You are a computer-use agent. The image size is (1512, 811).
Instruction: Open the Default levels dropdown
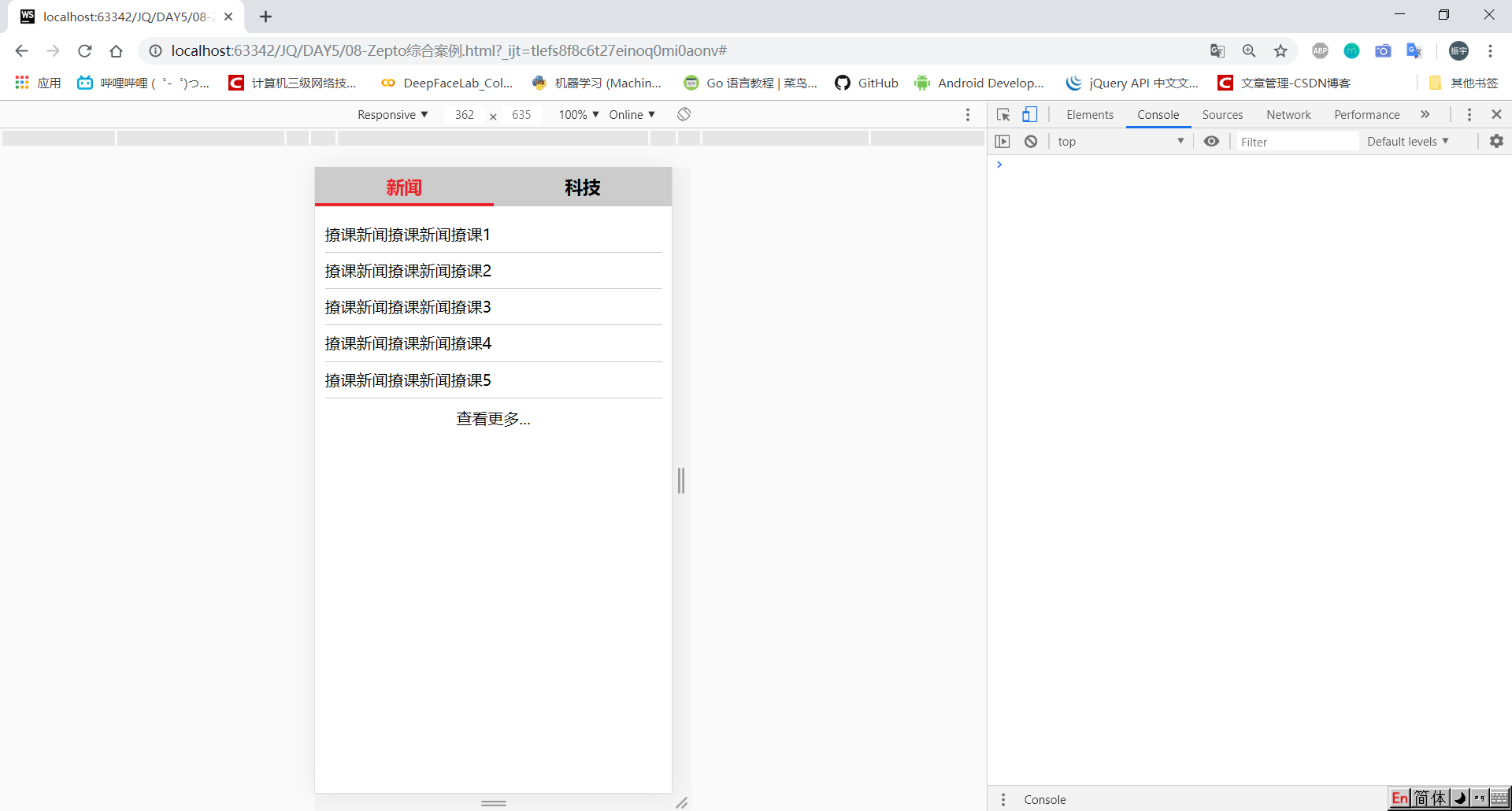[1409, 141]
